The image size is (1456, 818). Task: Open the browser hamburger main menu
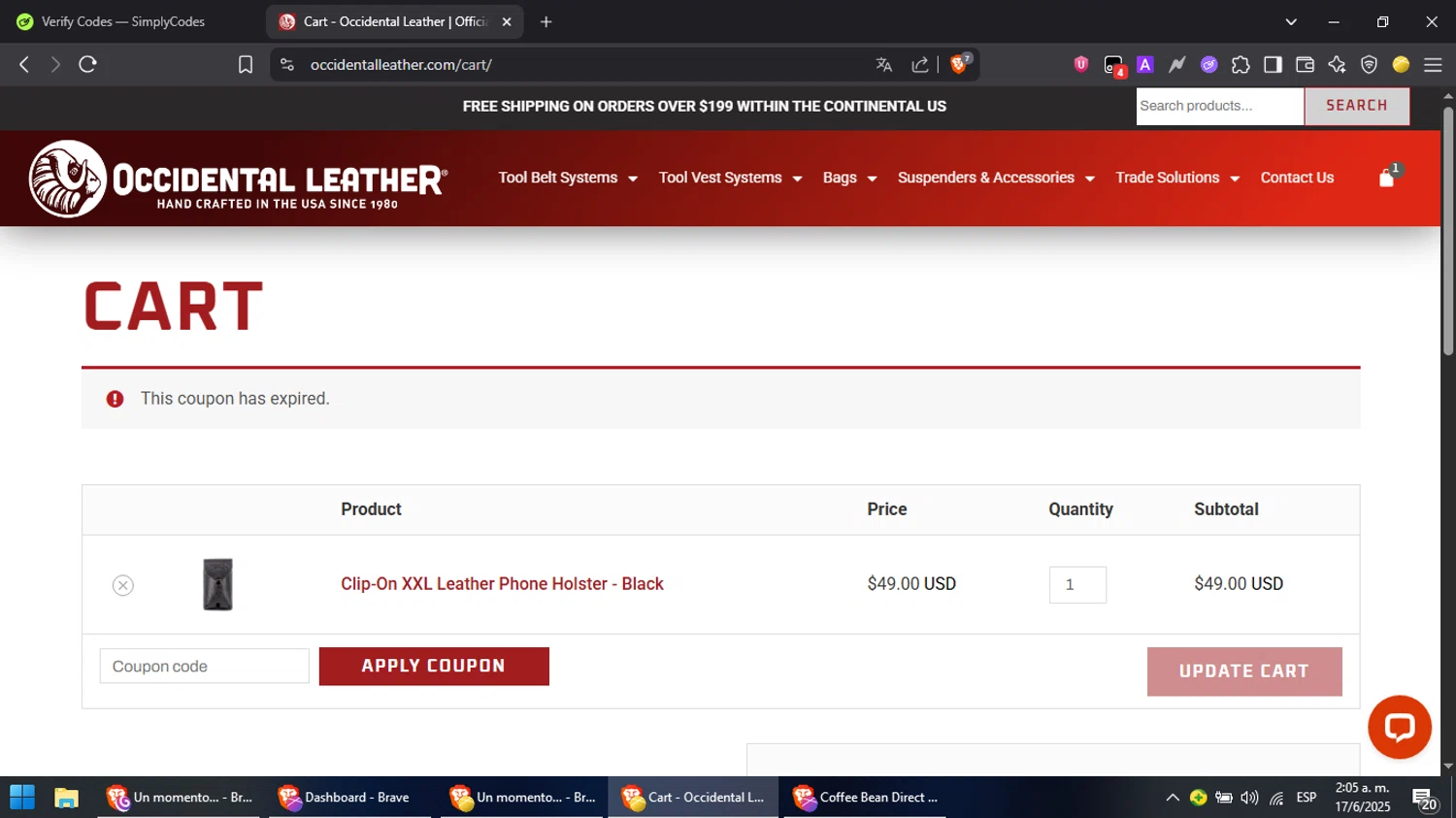pyautogui.click(x=1433, y=64)
